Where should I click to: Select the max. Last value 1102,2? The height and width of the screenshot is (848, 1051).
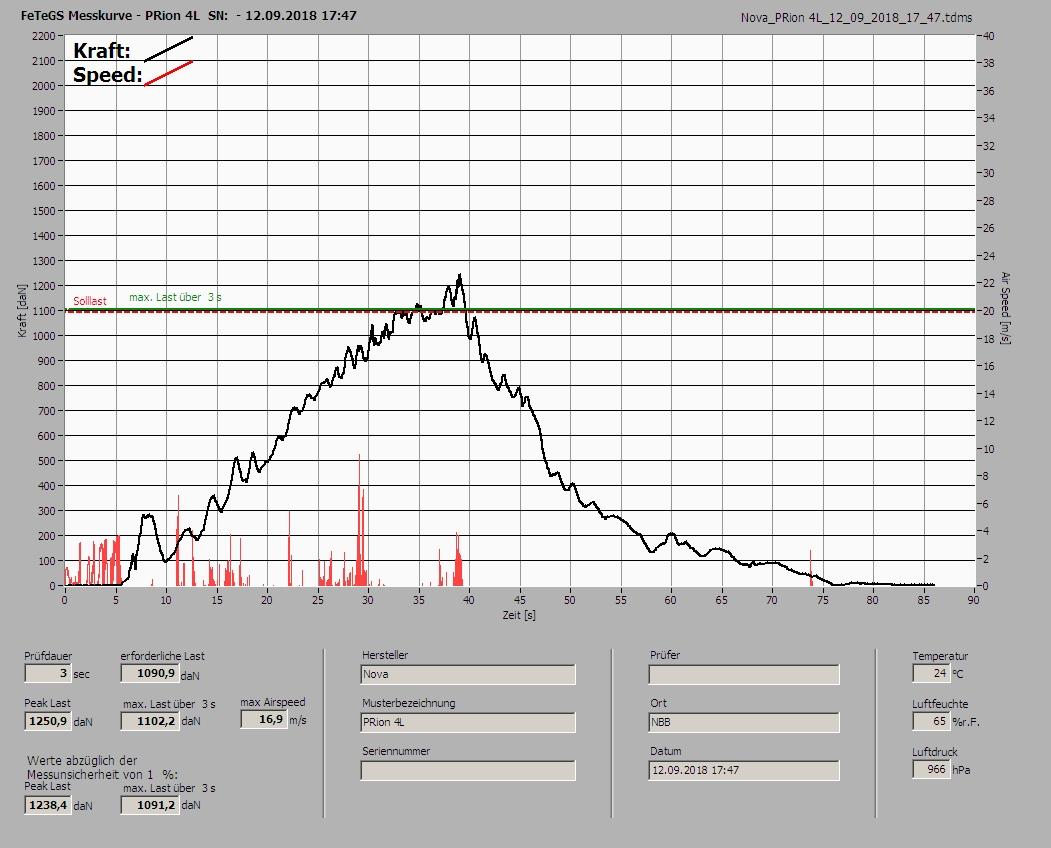pos(150,721)
